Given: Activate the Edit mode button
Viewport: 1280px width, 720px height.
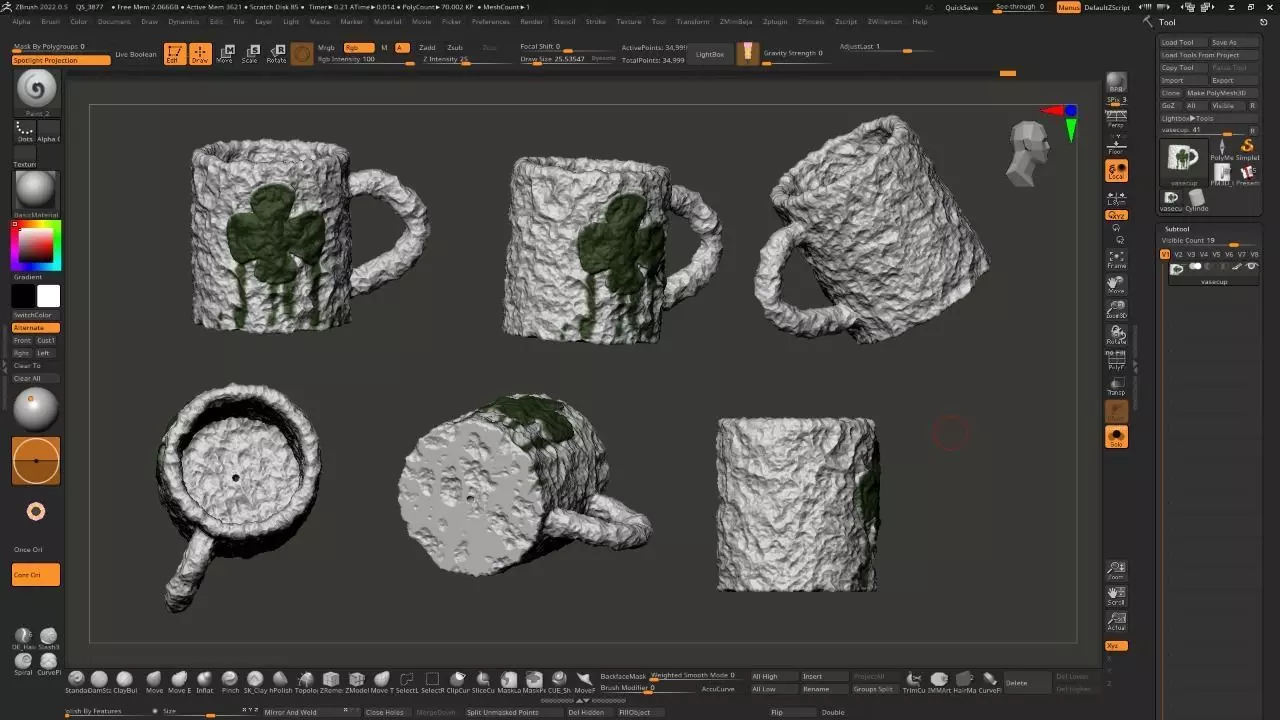Looking at the screenshot, I should coord(174,54).
